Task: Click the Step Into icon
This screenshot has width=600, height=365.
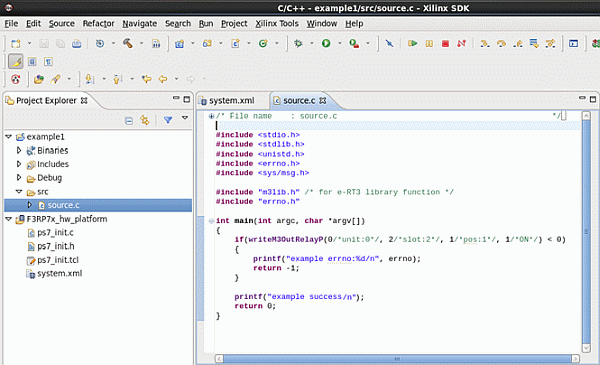Action: (485, 44)
